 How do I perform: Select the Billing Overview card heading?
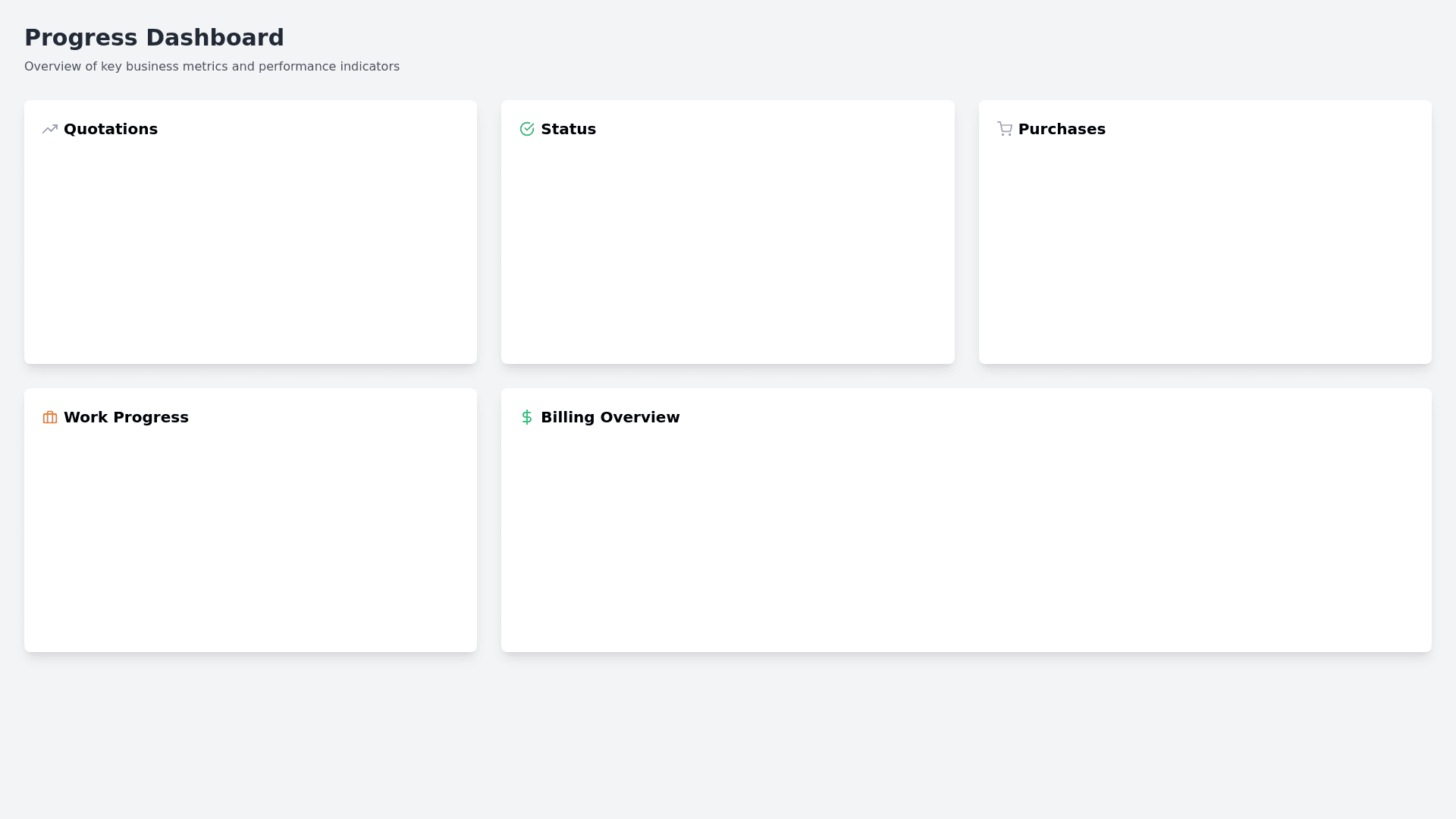click(x=610, y=417)
